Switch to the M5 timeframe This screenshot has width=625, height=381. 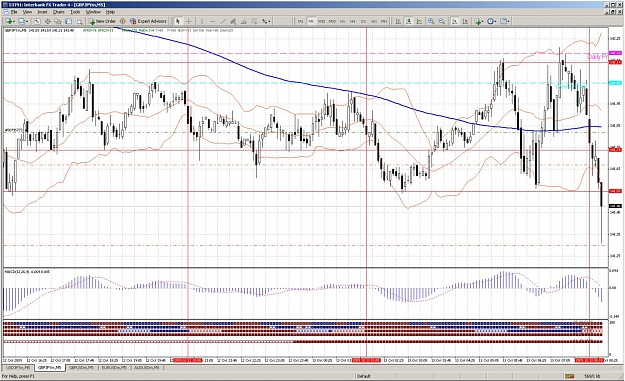click(311, 21)
